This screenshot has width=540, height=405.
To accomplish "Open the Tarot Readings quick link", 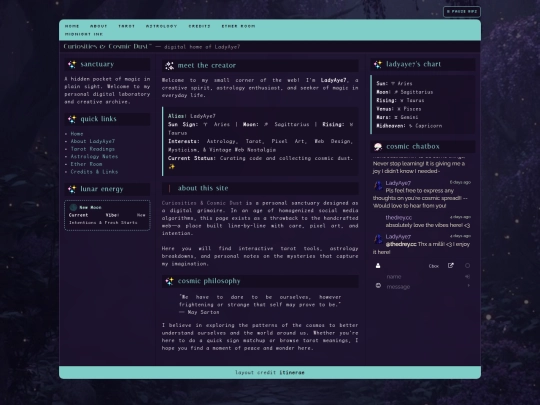I will pos(93,149).
